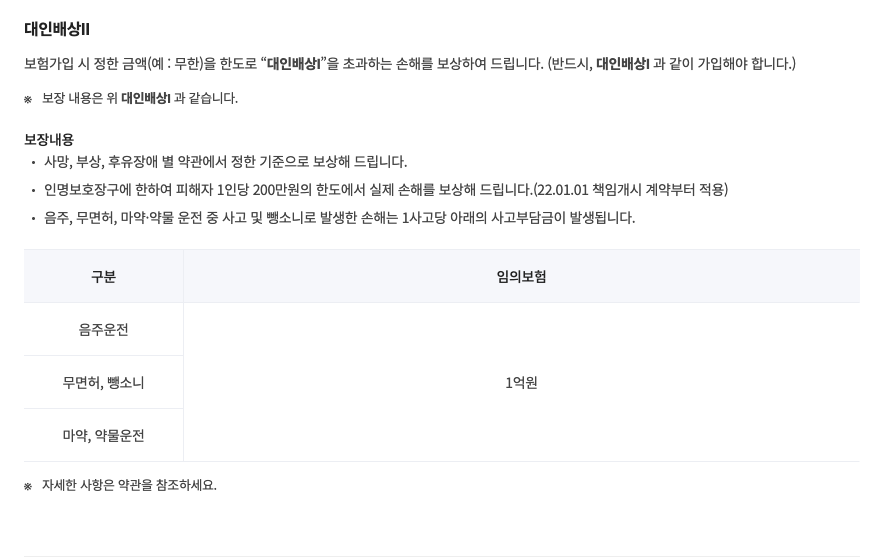870x558 pixels.
Task: Click the bullet point before 사망, 부상
Action: pos(33,163)
